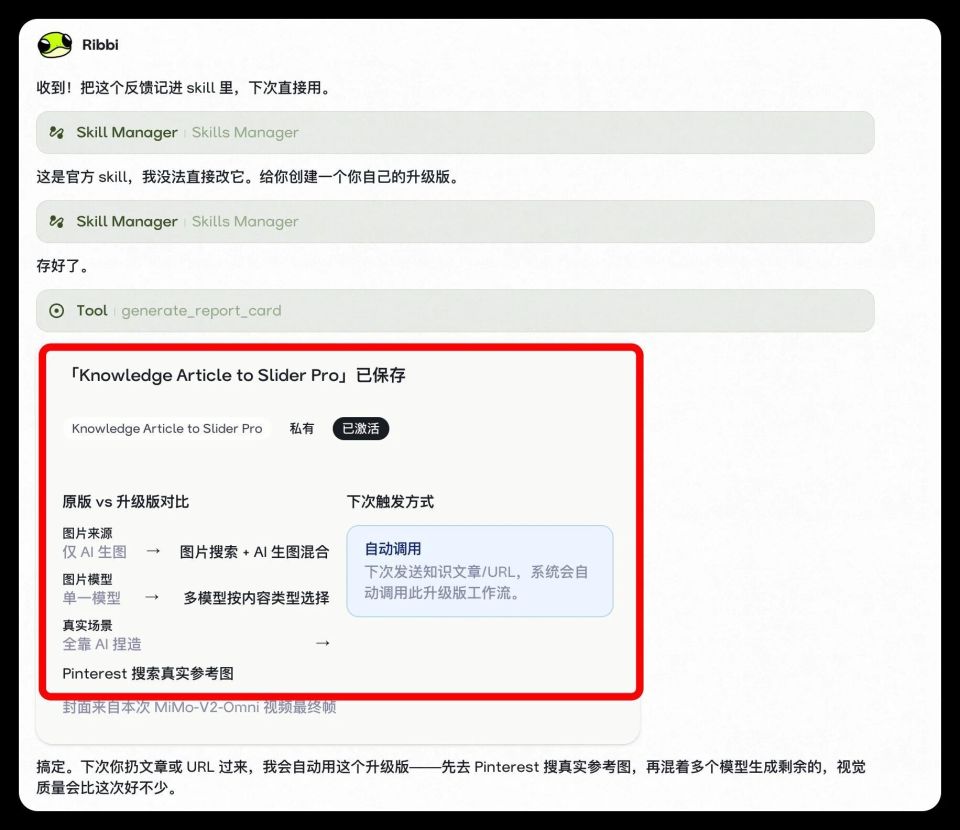The height and width of the screenshot is (830, 960).
Task: Click the final 搞定 summary paragraph
Action: 451,777
